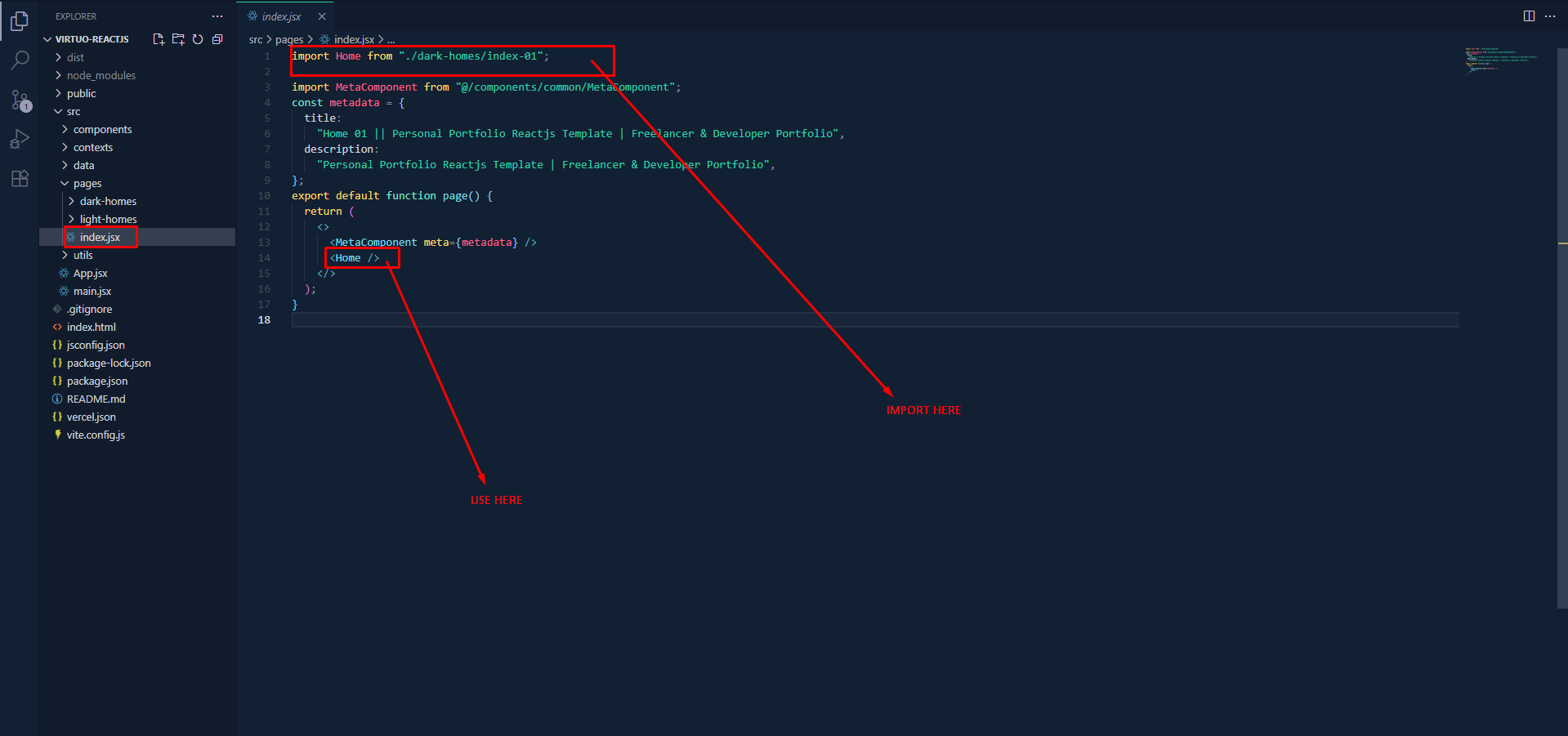Refresh the Explorer file tree

point(198,39)
